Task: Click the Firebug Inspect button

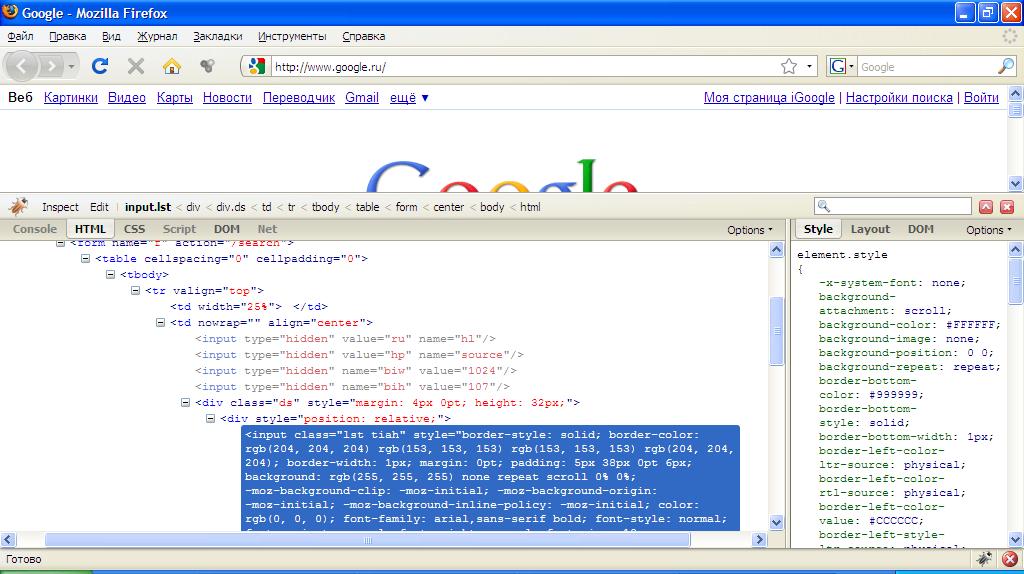Action: pyautogui.click(x=60, y=207)
